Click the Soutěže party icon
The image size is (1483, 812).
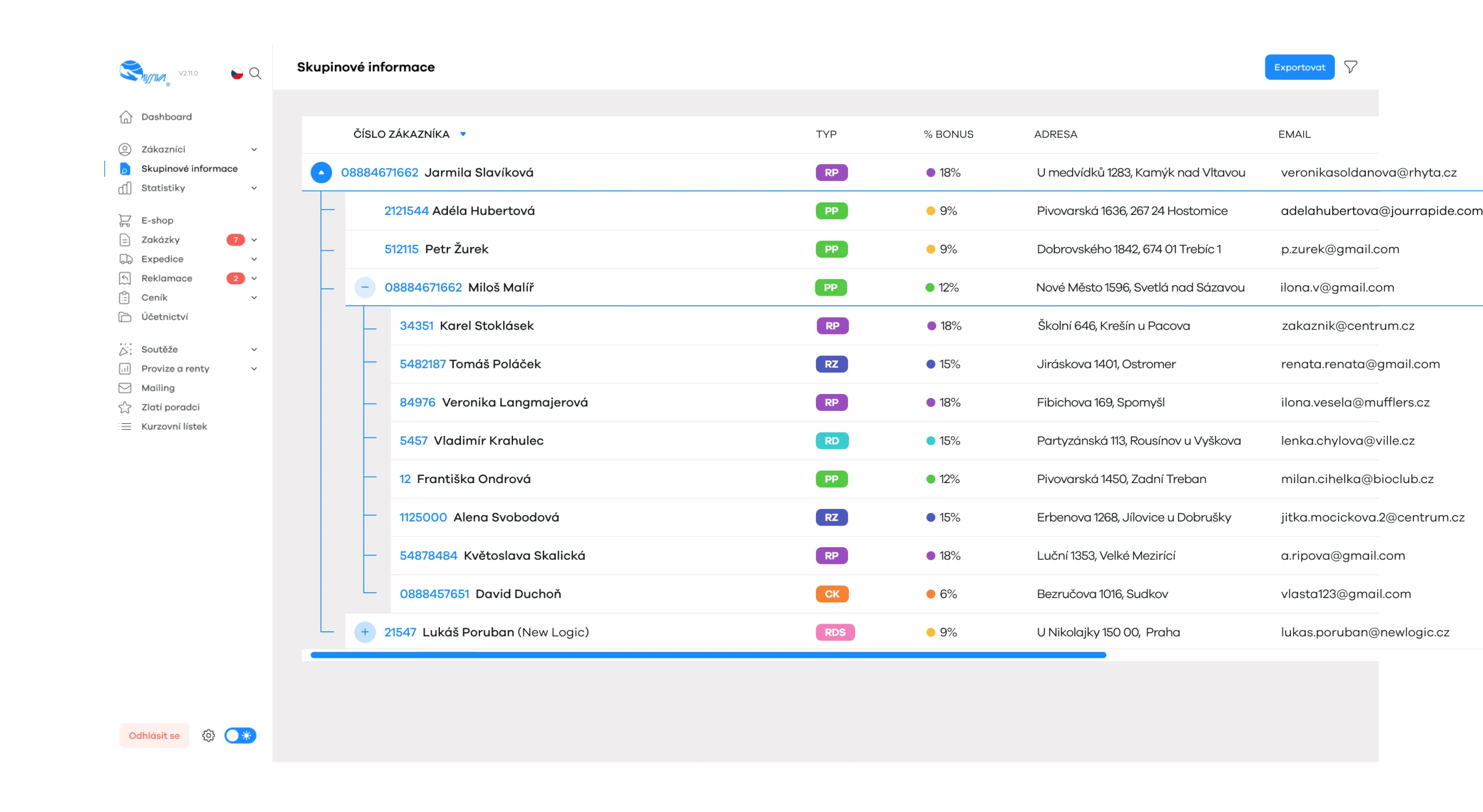[x=125, y=350]
